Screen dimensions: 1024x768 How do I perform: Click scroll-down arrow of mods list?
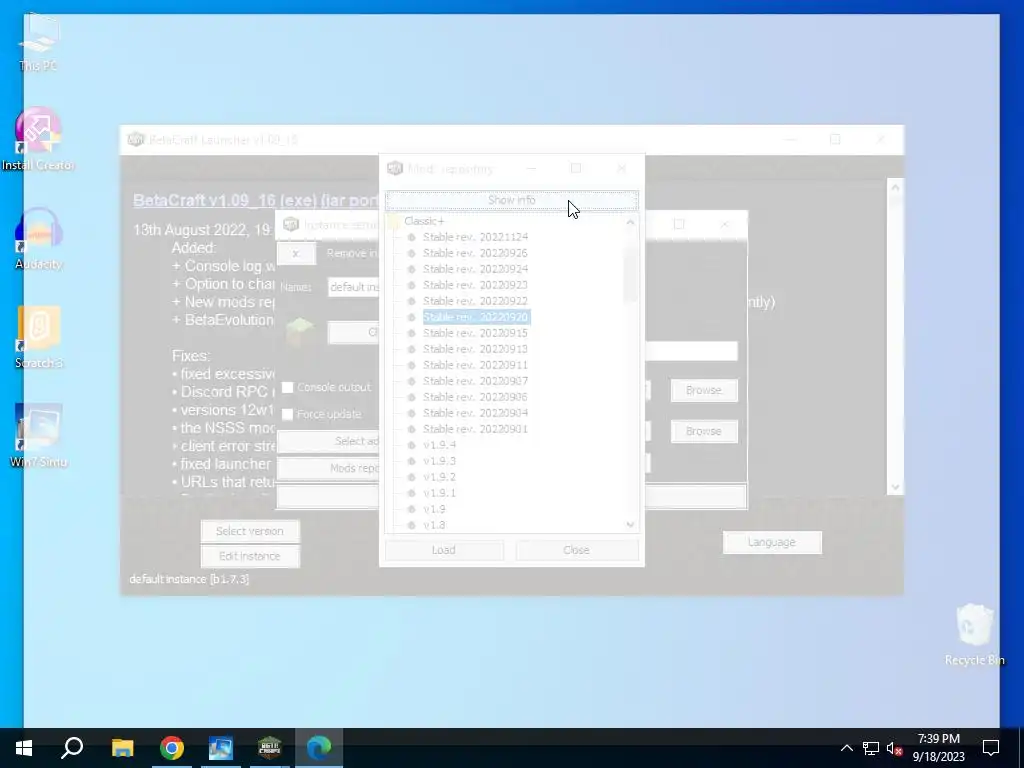point(630,524)
